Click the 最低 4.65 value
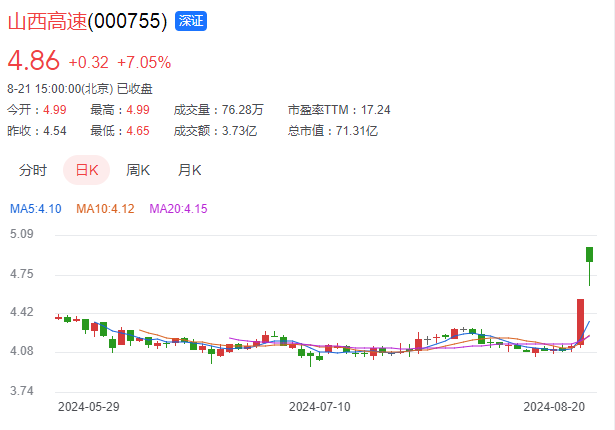 138,131
